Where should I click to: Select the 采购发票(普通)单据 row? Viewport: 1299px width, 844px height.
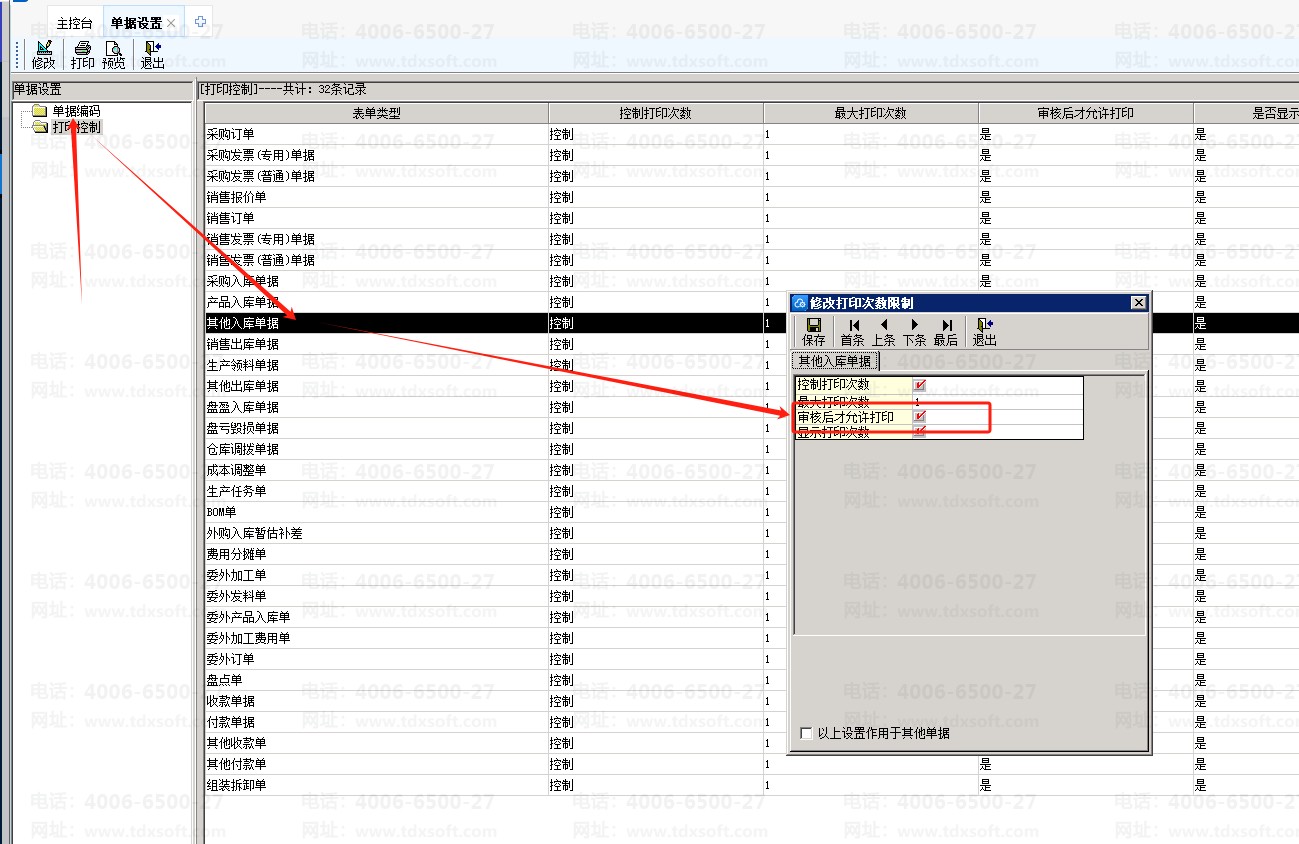pos(752,176)
